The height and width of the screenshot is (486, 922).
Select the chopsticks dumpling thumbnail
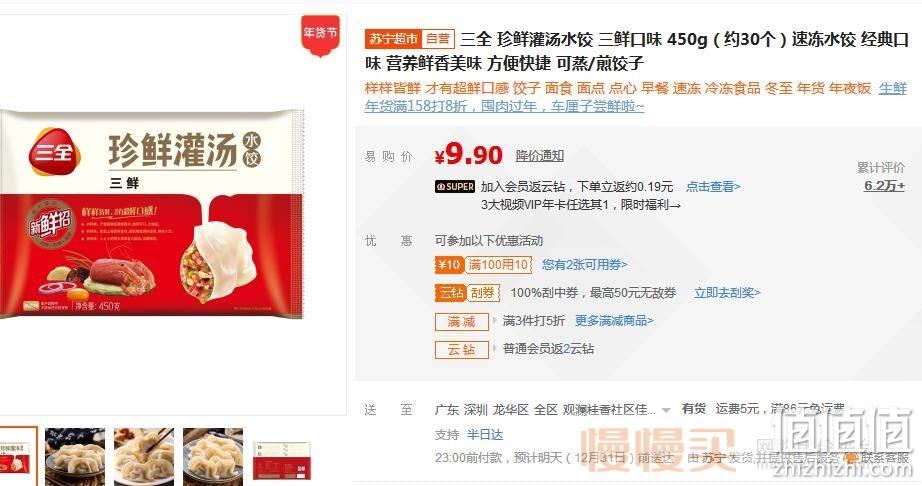(x=144, y=457)
